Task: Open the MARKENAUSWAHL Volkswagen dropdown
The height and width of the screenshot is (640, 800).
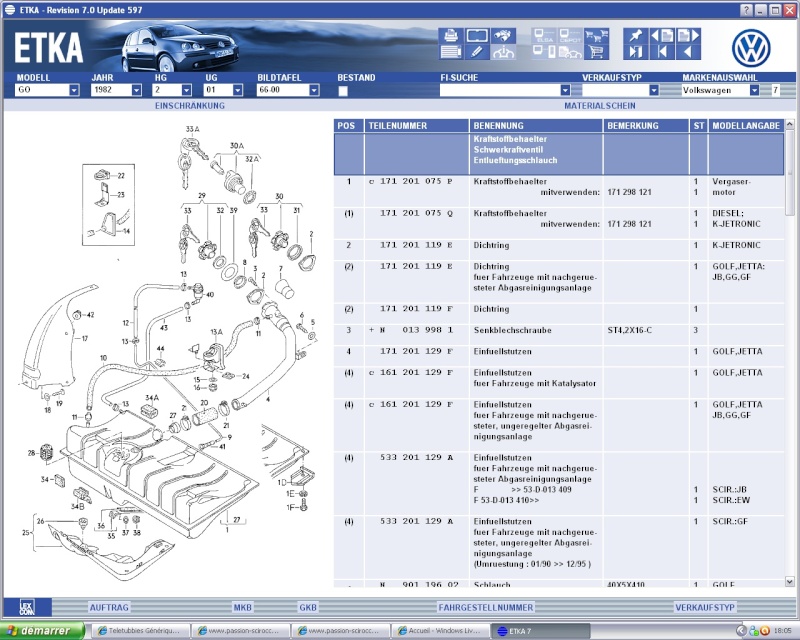Action: click(755, 90)
